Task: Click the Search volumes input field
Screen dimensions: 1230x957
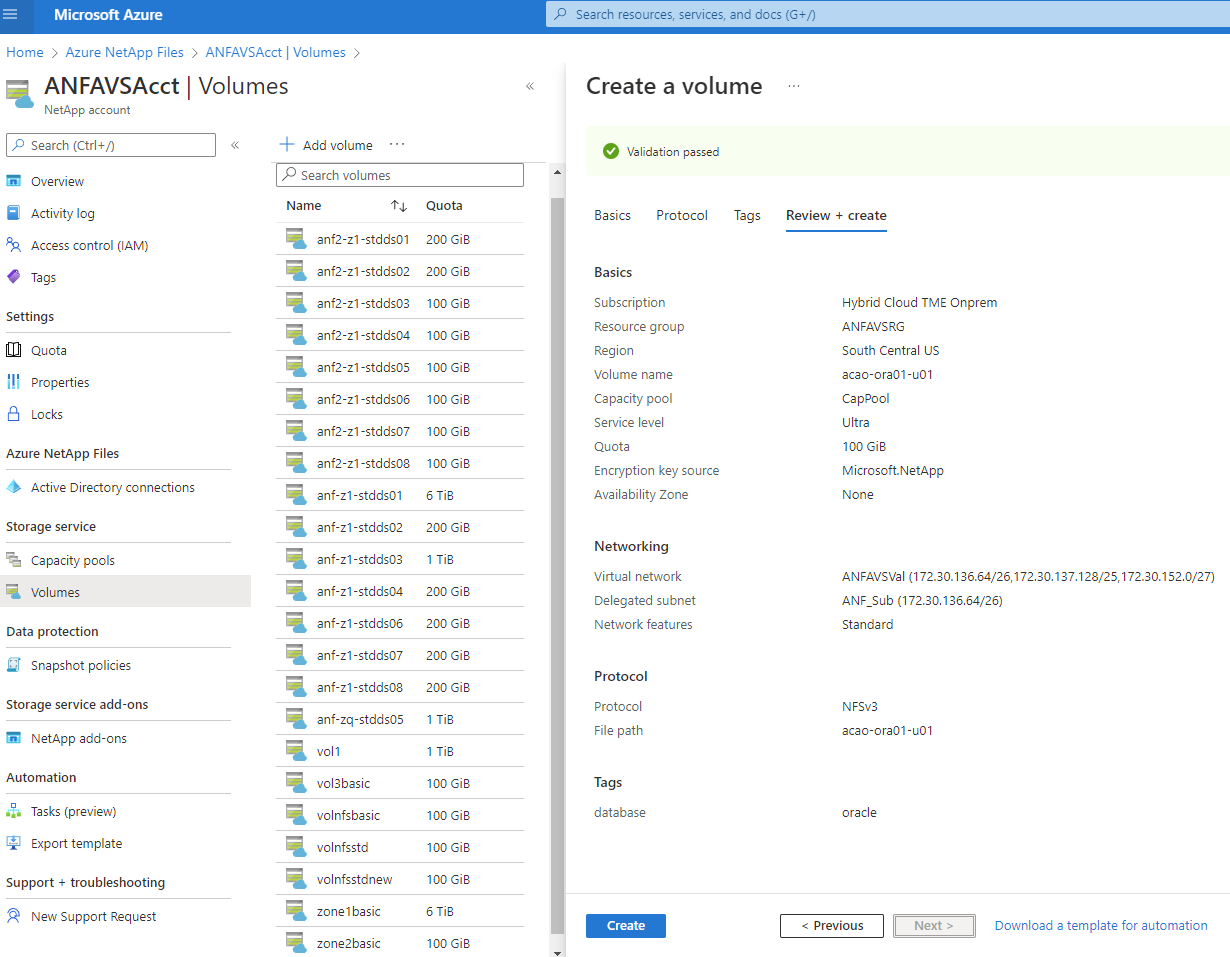Action: pyautogui.click(x=400, y=175)
